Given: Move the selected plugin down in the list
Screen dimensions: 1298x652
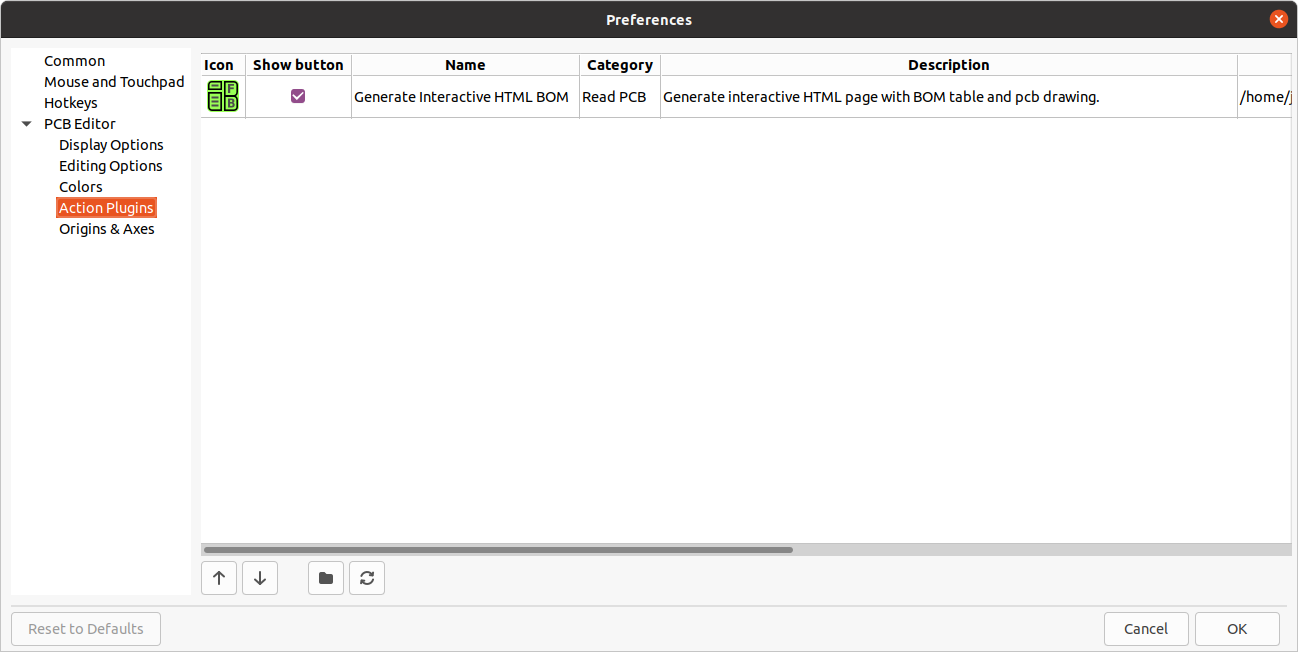Looking at the screenshot, I should 259,578.
